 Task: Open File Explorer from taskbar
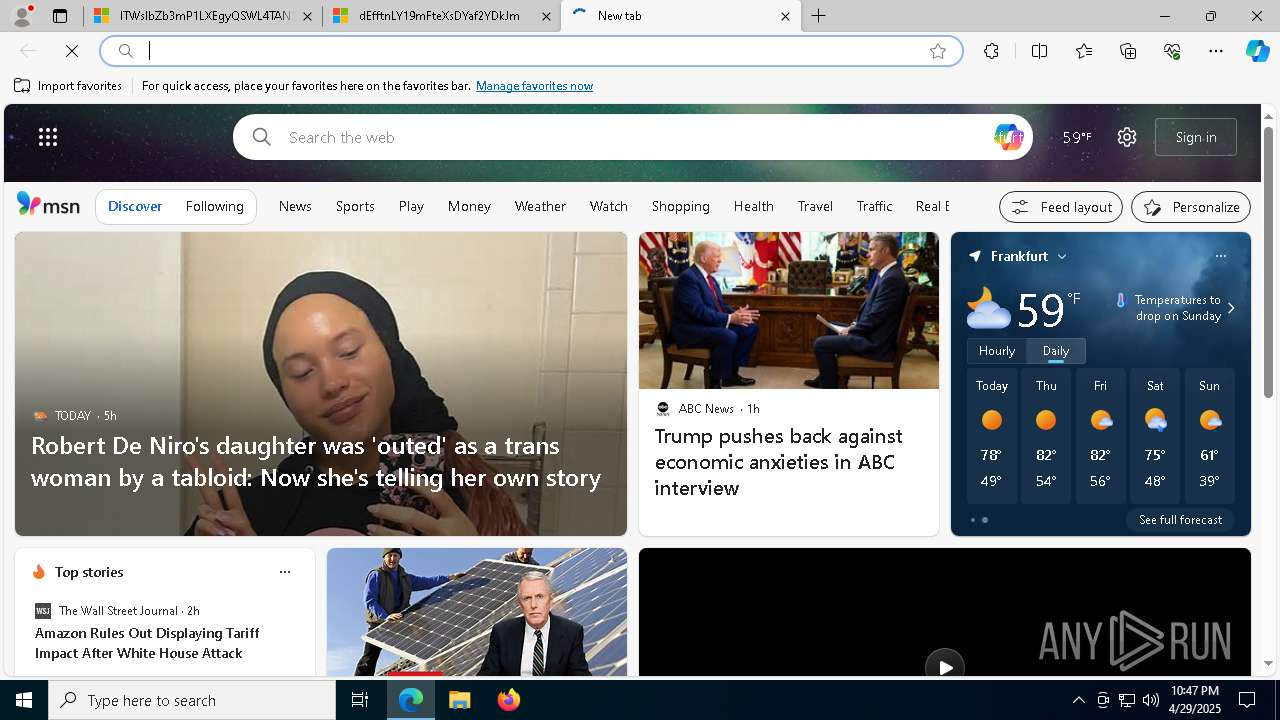click(460, 700)
